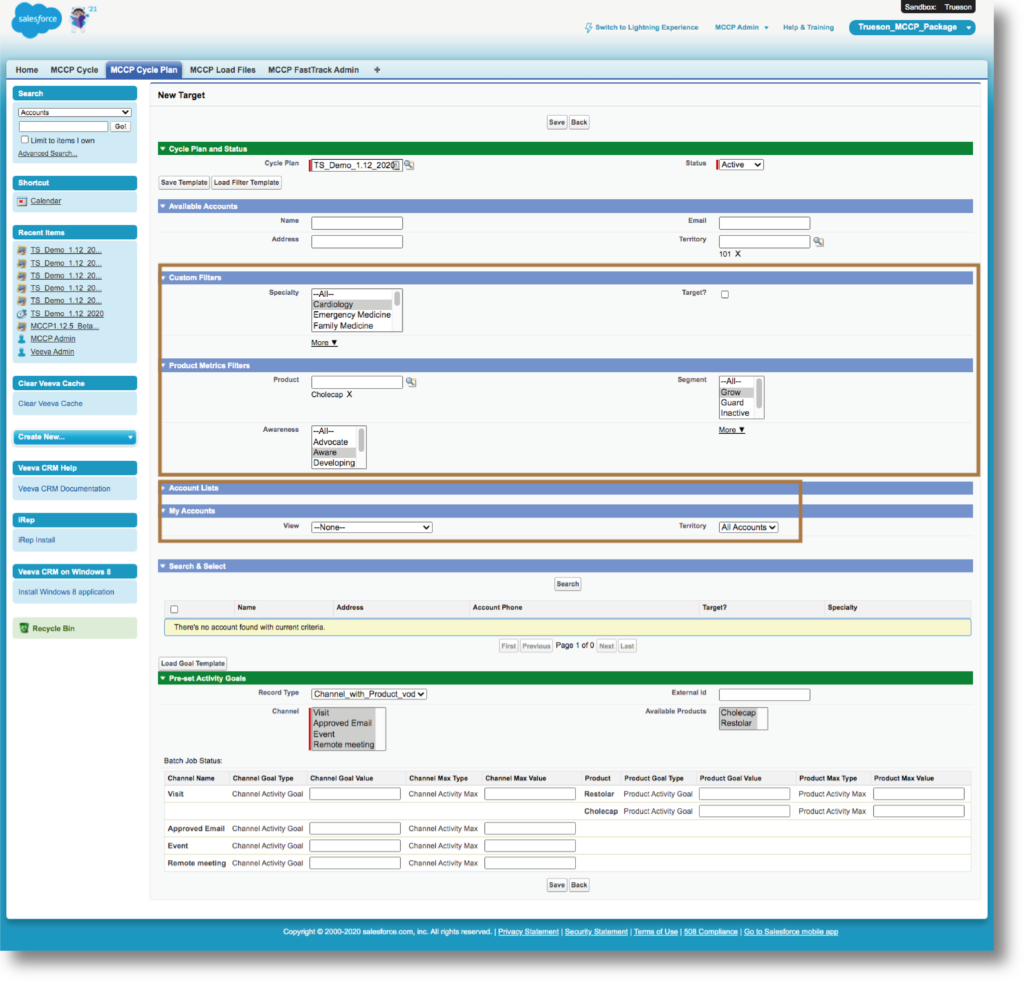This screenshot has height=986, width=1024.
Task: Select Cardiology in the Specialty list
Action: click(x=352, y=304)
